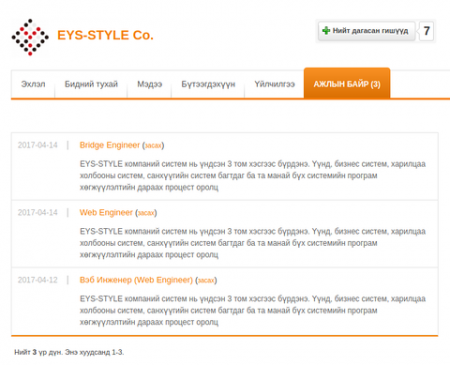Click the green plus follow icon
Image resolution: width=450 pixels, height=365 pixels.
click(326, 31)
